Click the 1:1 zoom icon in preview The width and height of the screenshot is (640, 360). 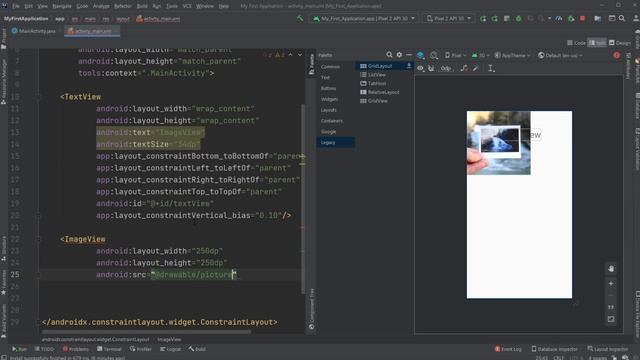[611, 307]
